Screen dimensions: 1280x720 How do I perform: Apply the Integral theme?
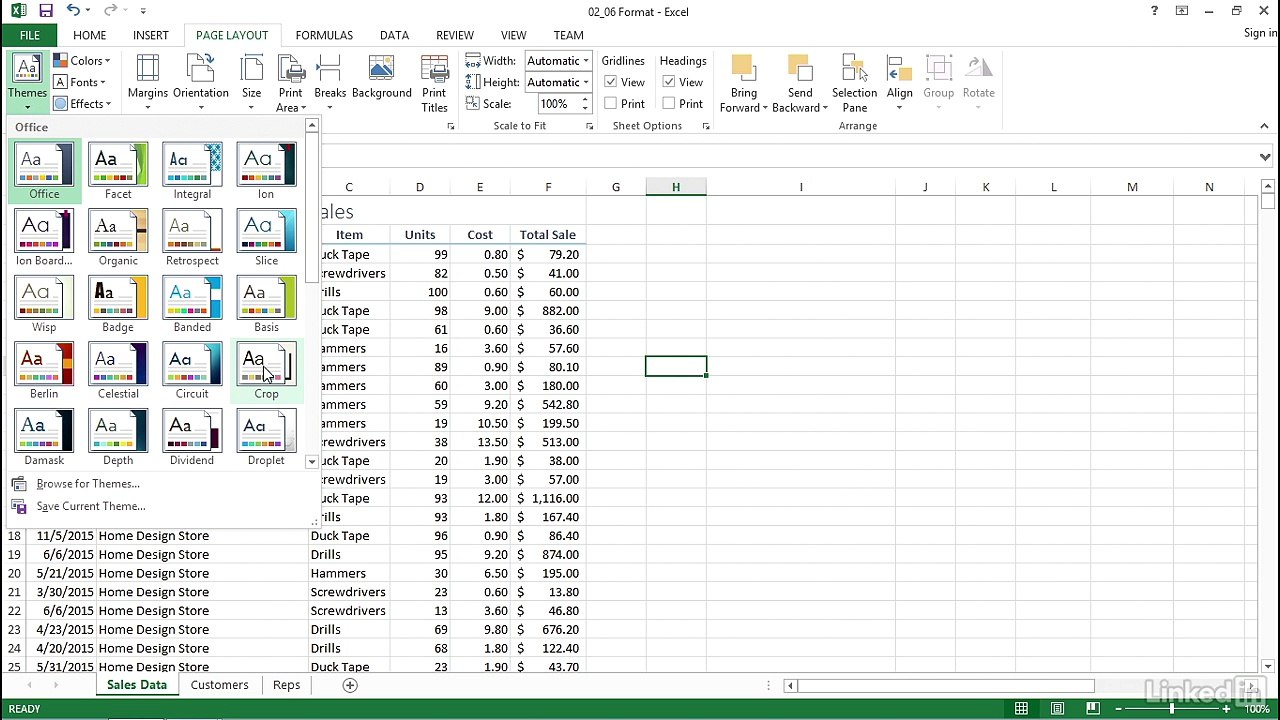(x=192, y=171)
